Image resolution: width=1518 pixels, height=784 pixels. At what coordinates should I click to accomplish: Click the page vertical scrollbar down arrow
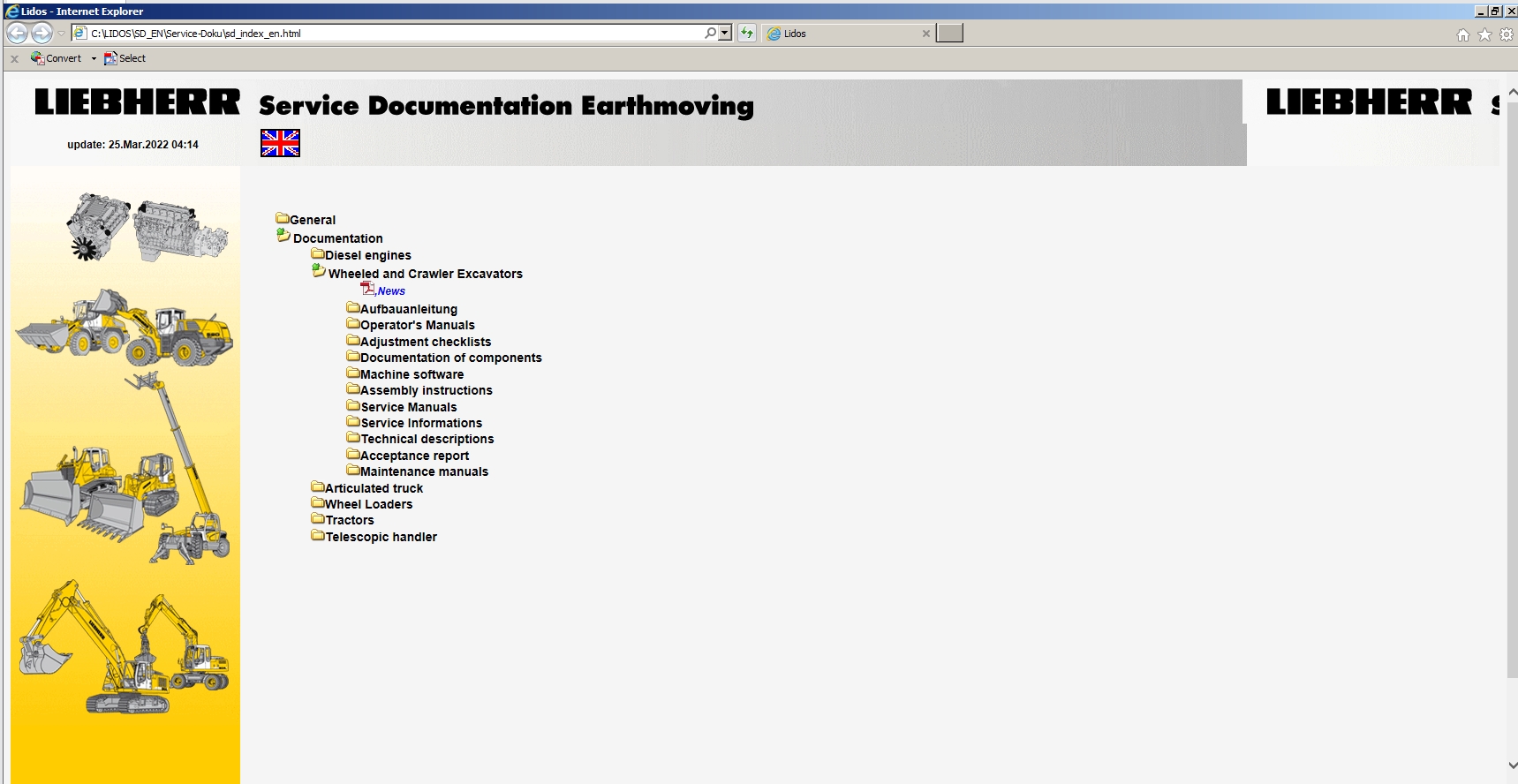tap(1512, 765)
